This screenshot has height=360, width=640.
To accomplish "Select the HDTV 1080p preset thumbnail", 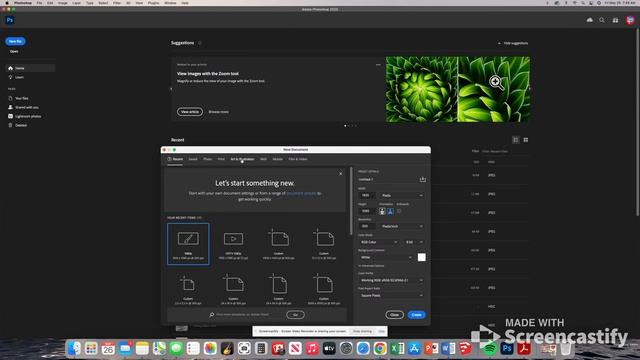I will tap(233, 244).
